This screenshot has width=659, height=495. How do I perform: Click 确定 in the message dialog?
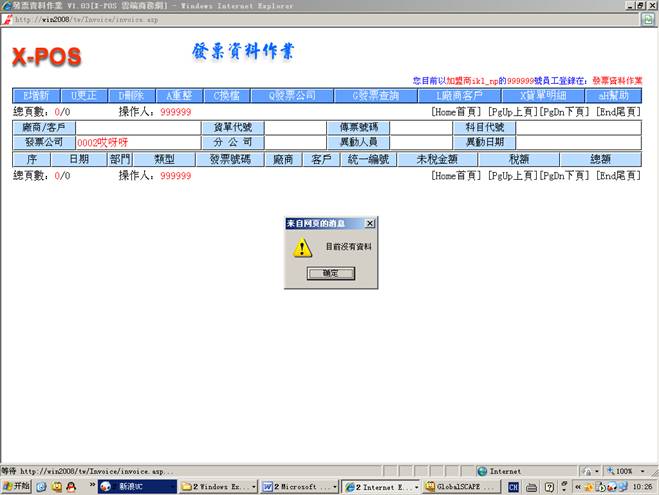point(330,273)
